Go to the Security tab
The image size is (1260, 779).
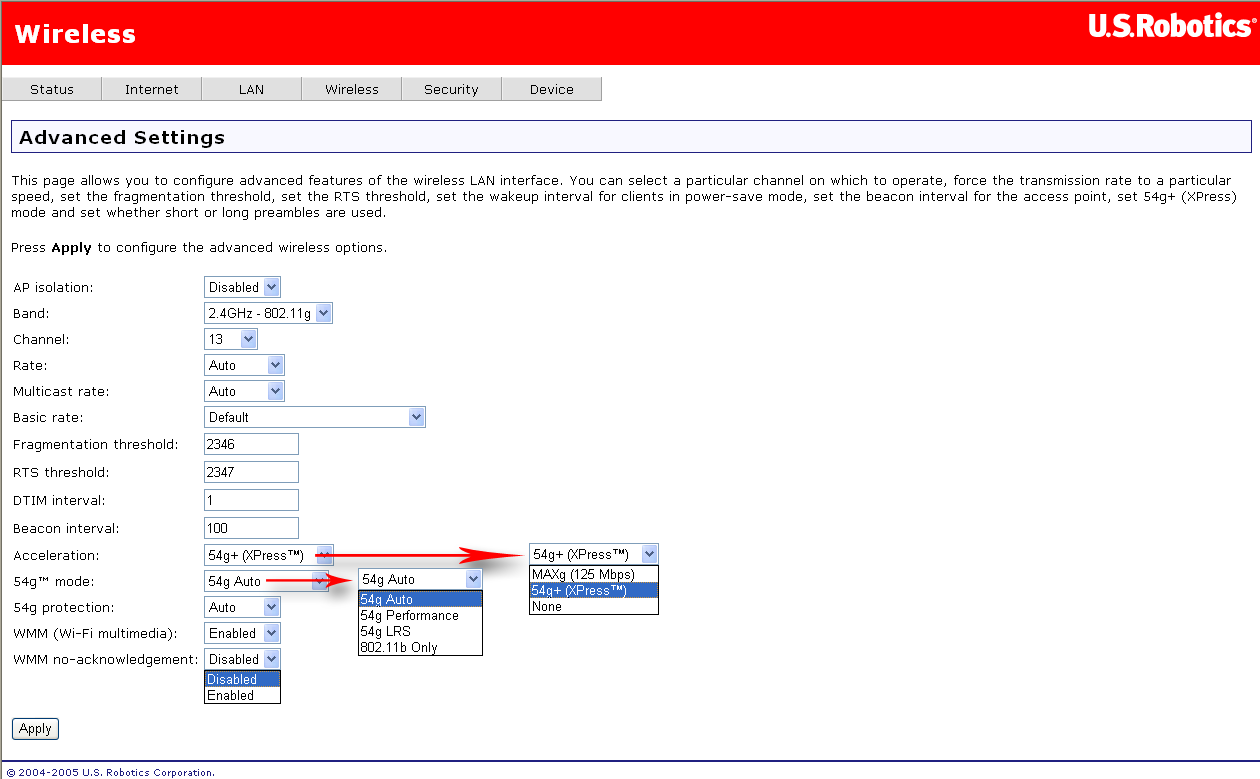(452, 89)
